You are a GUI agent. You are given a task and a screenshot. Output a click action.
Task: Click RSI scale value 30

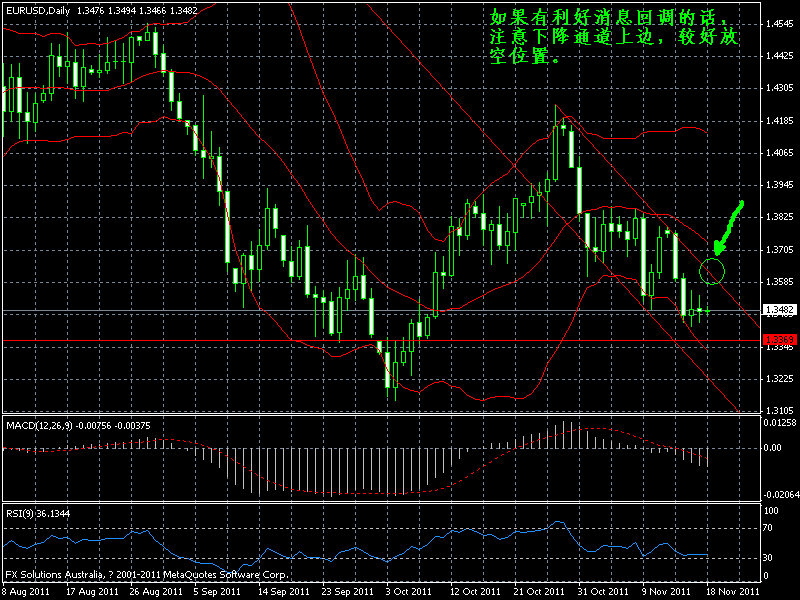(x=767, y=558)
